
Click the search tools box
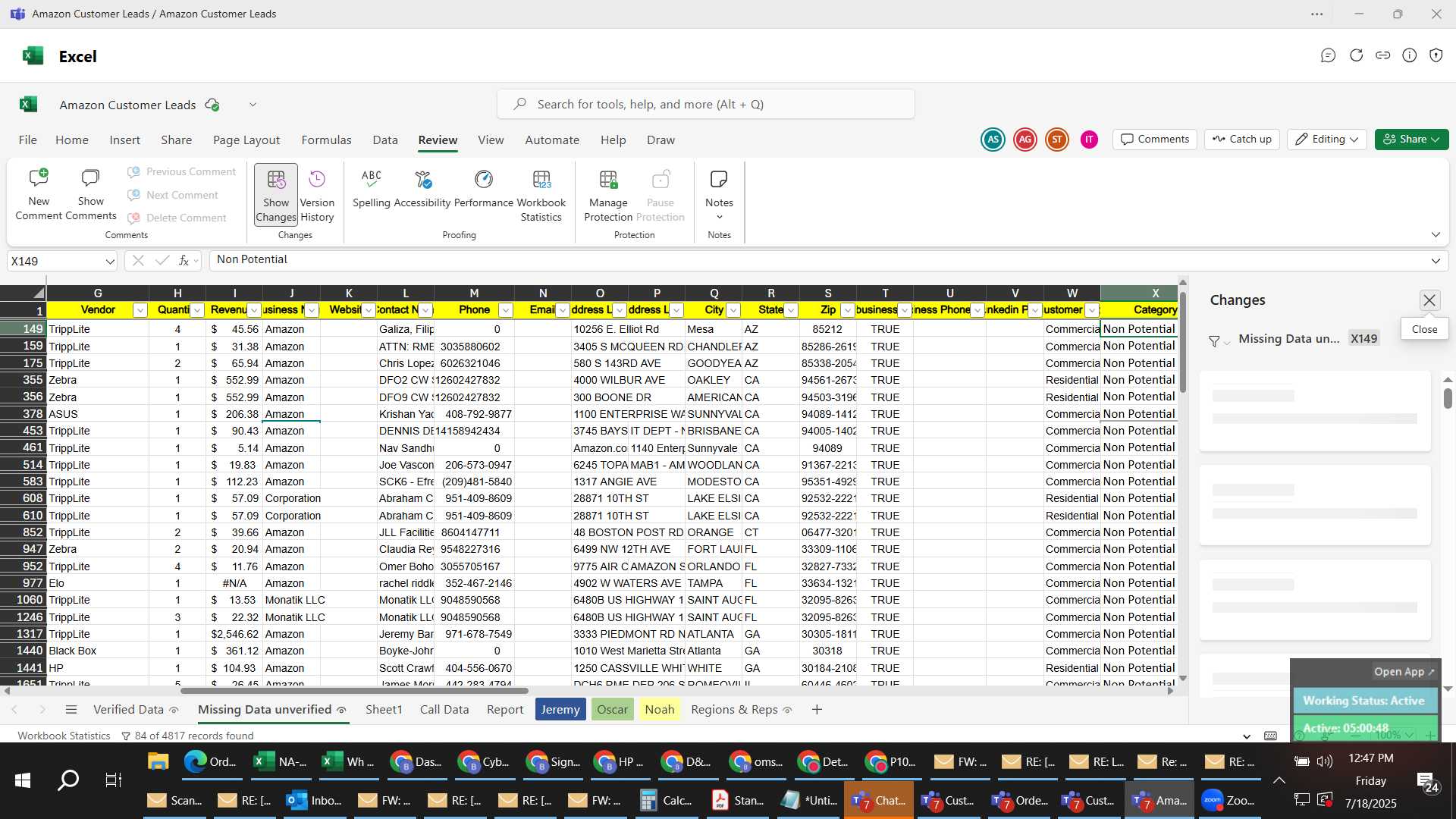click(x=705, y=104)
